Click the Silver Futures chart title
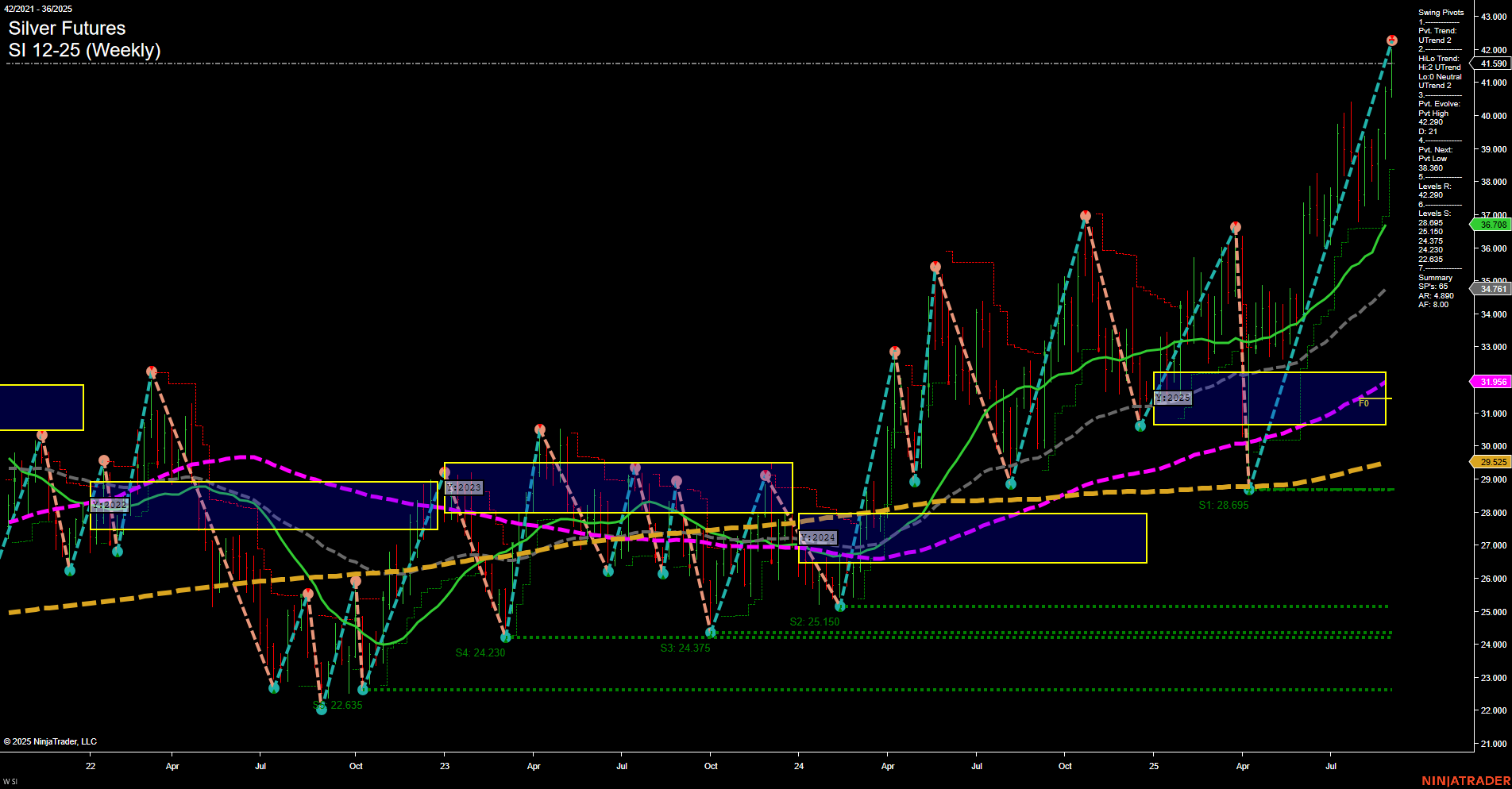 (66, 29)
